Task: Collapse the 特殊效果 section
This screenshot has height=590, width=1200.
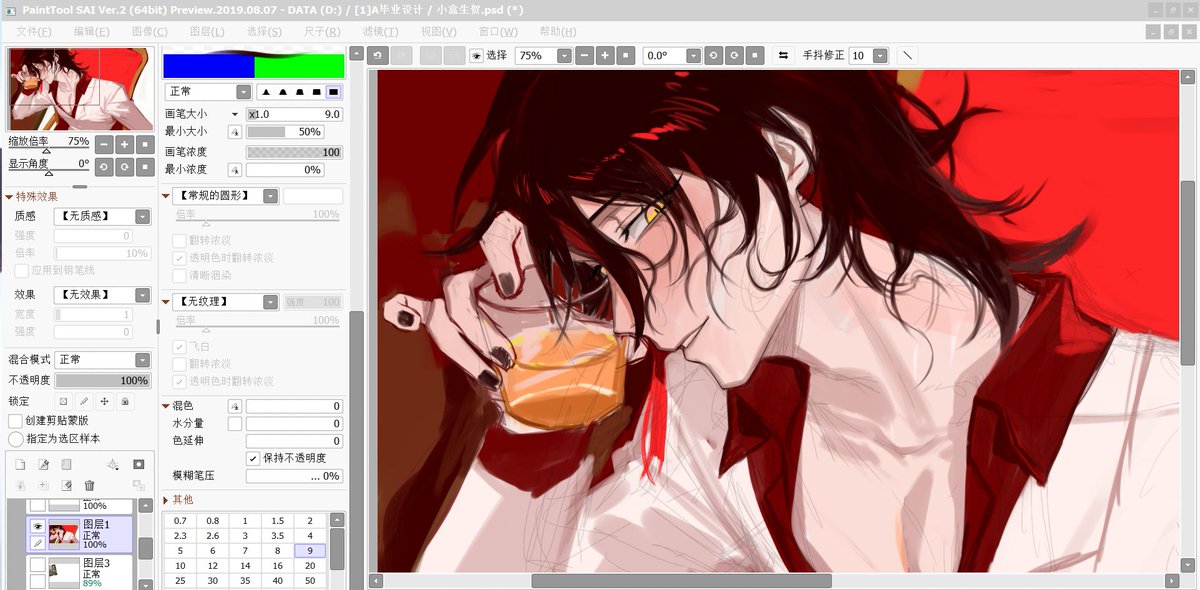Action: [9, 196]
